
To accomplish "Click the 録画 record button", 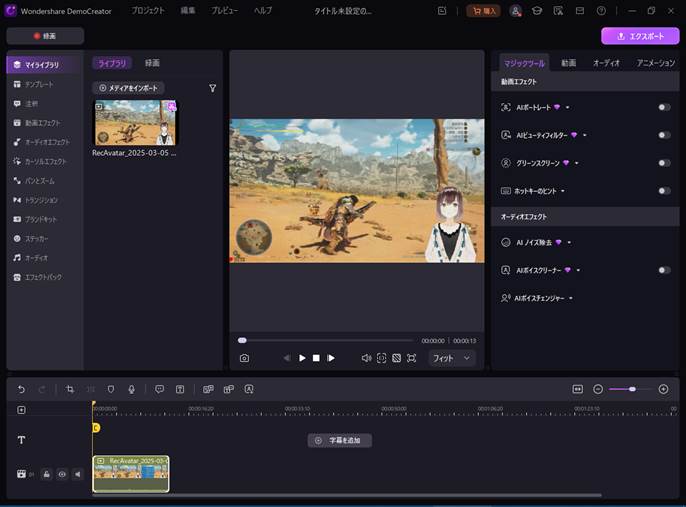I will [x=45, y=36].
